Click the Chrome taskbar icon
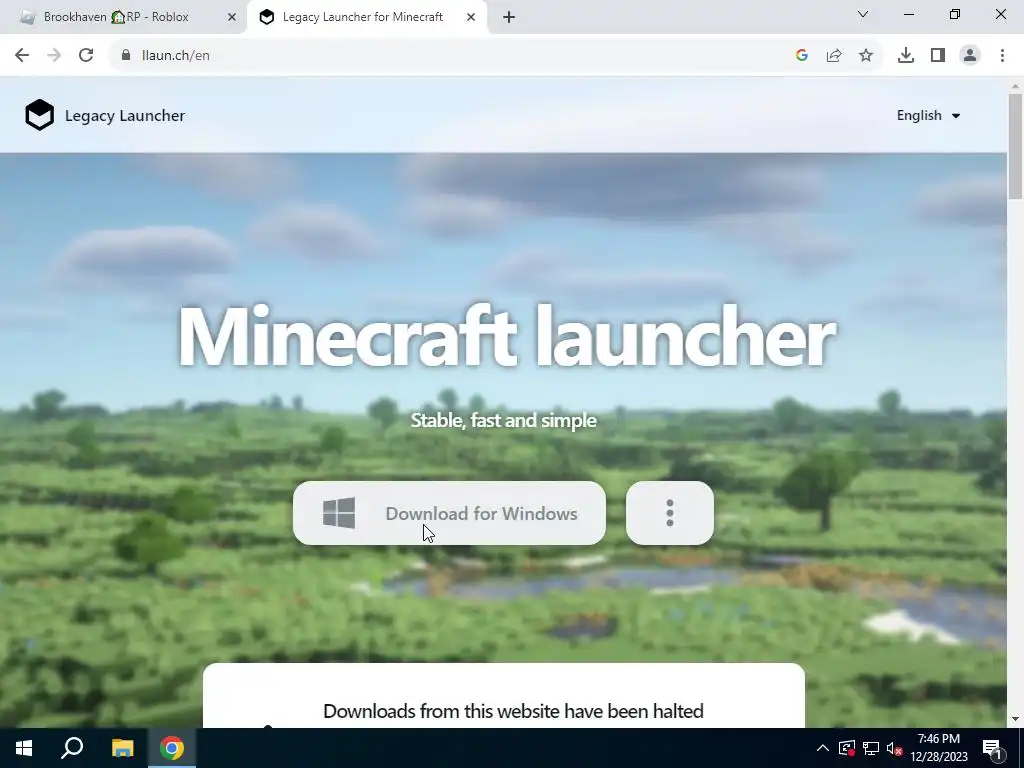This screenshot has width=1024, height=768. coord(172,748)
